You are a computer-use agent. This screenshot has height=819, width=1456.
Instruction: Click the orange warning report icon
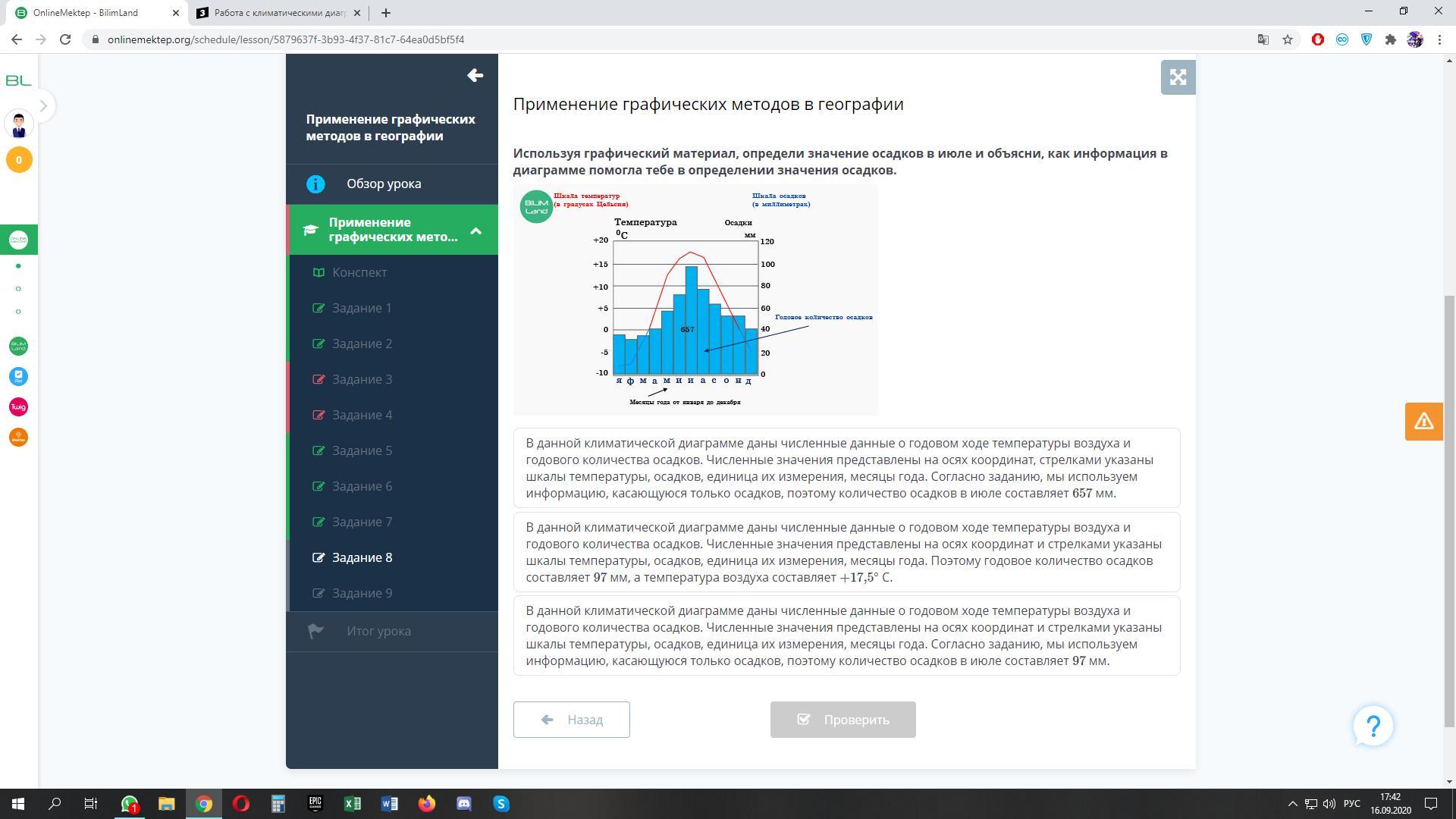1423,422
